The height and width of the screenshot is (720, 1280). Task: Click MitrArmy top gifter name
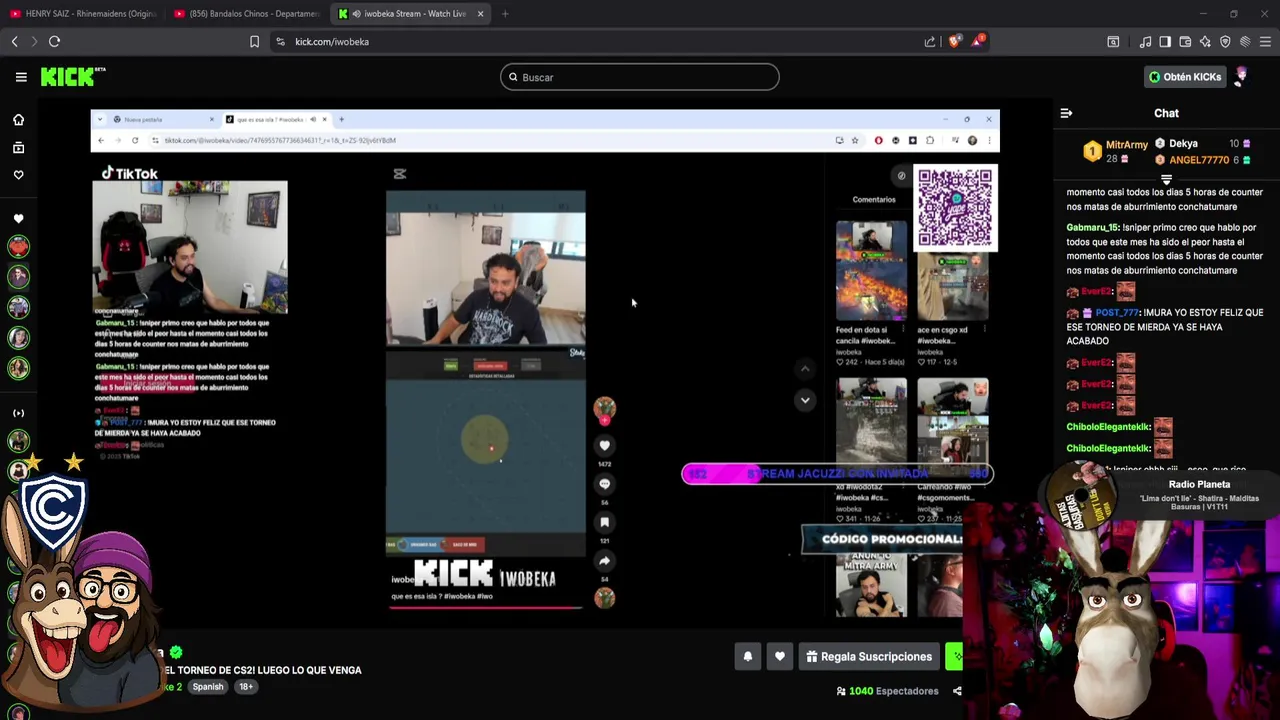pos(1127,145)
